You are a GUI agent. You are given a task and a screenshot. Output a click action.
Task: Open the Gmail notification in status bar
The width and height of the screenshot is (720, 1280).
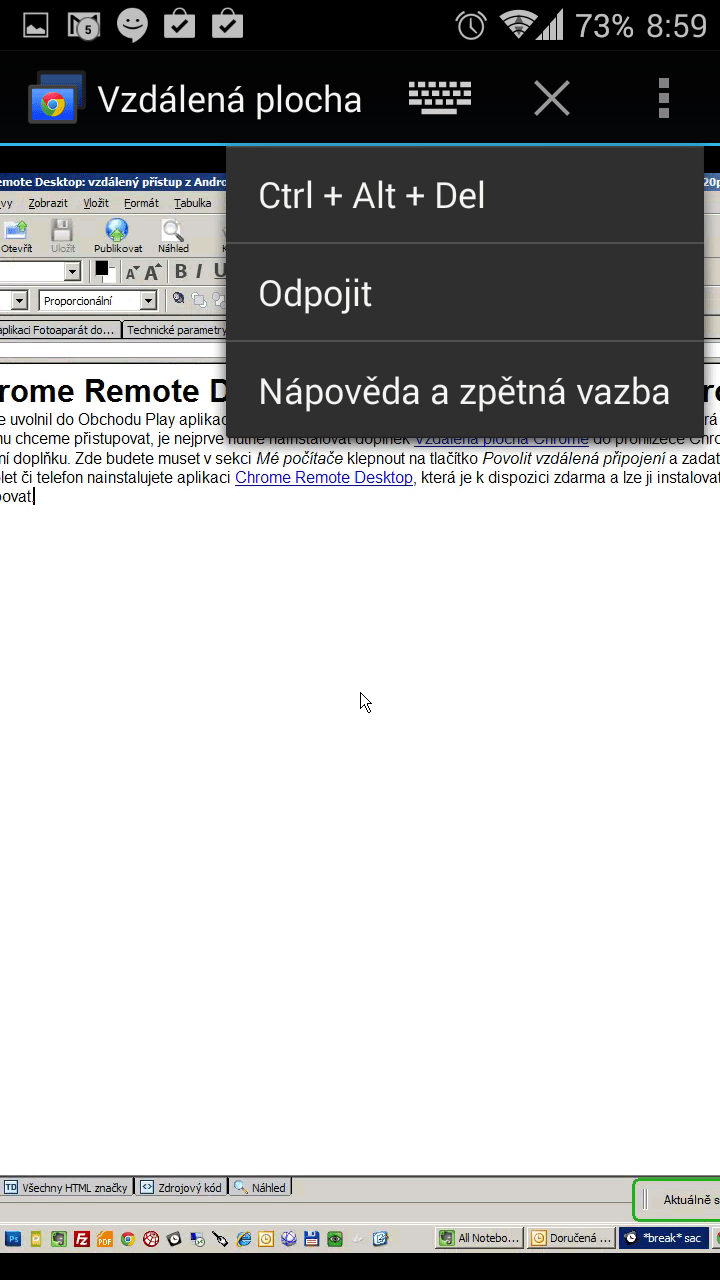[83, 25]
